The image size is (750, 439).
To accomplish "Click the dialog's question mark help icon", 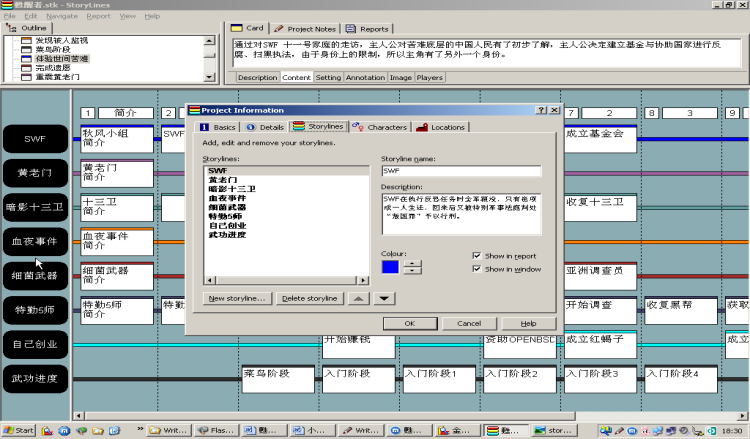I will 541,110.
